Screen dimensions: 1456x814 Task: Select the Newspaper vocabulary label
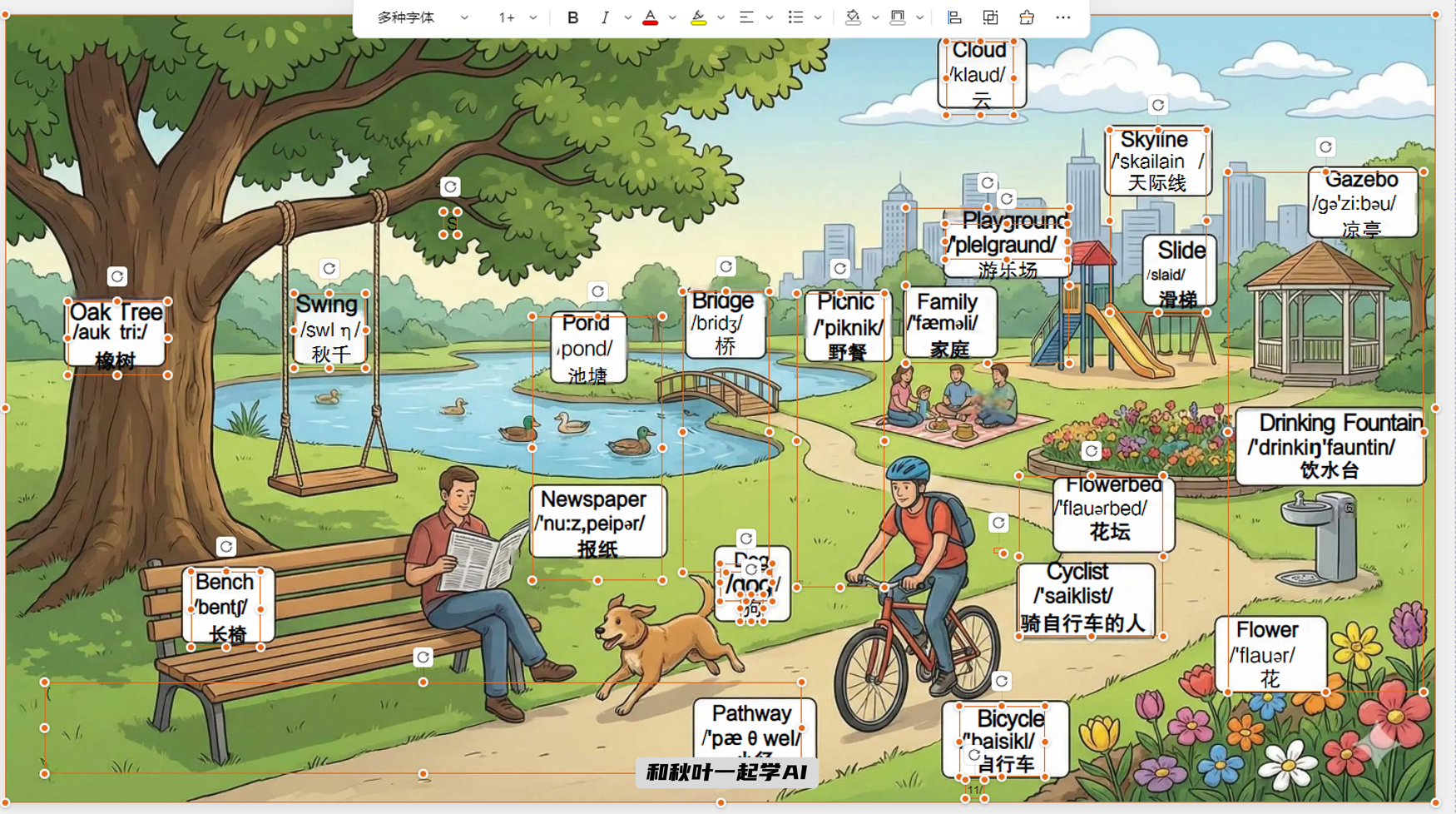tap(597, 523)
